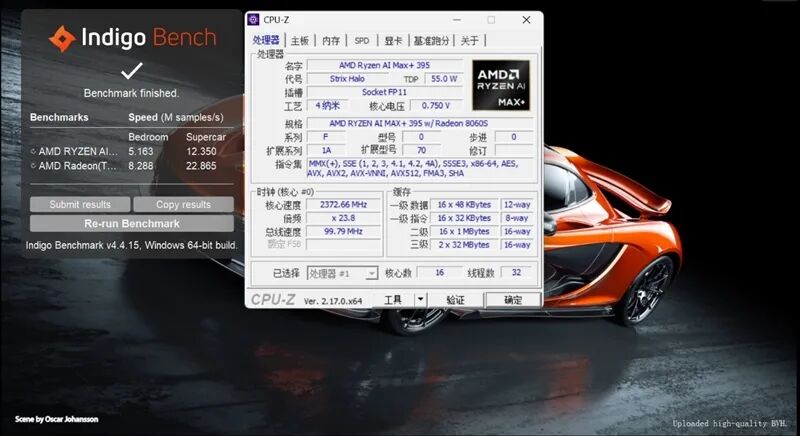The width and height of the screenshot is (800, 436).
Task: Click the name field AMD Ryzen AI Max+ 395
Action: (385, 65)
